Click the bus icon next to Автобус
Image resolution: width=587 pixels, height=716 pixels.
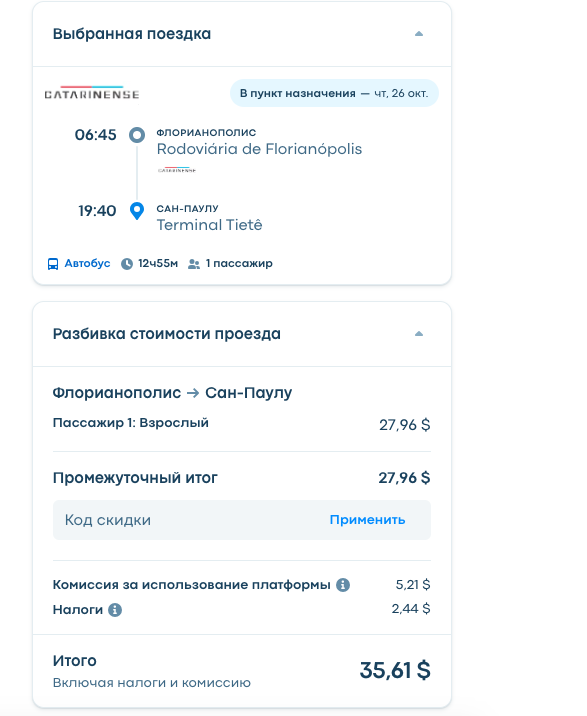tap(53, 264)
